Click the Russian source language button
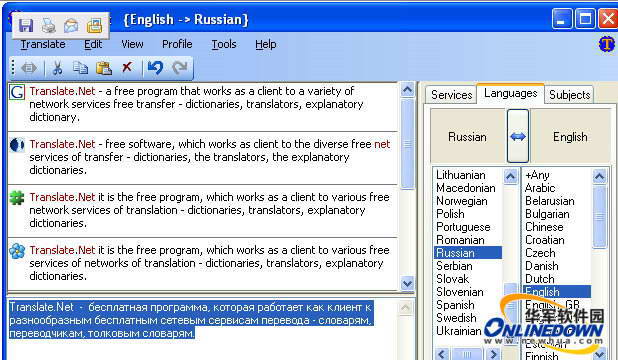Image resolution: width=618 pixels, height=360 pixels. click(x=467, y=136)
